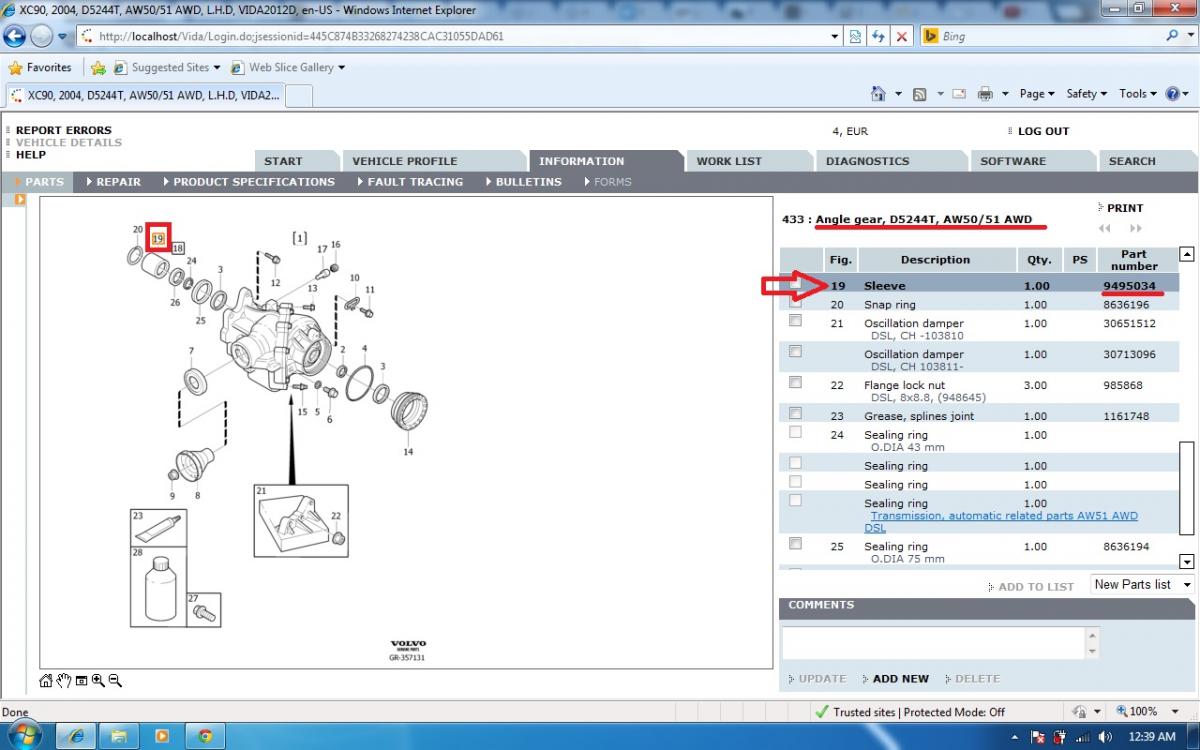Screen dimensions: 1200x750
Task: Select the pan hand tool below diagram
Action: pos(63,681)
